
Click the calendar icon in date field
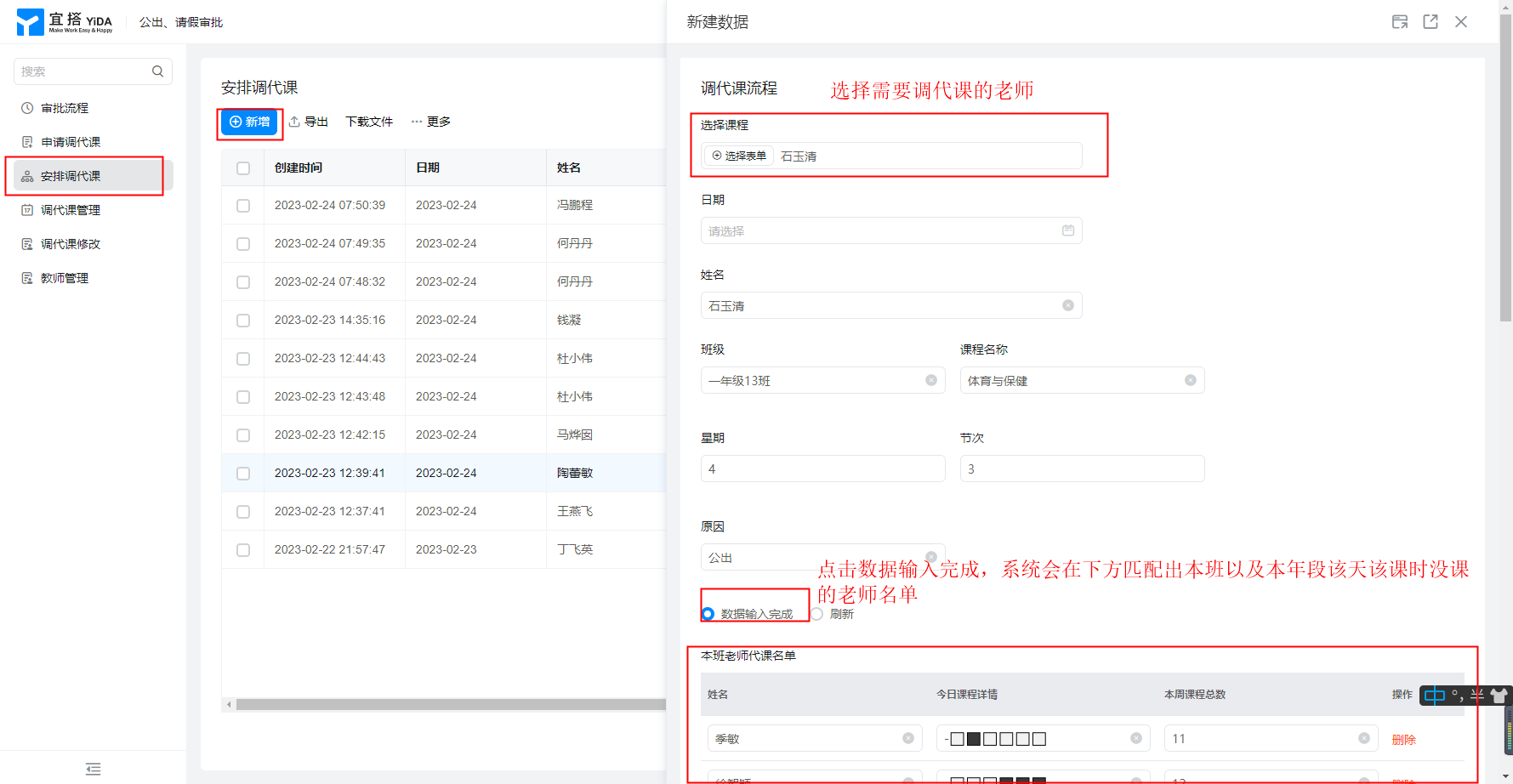pos(1068,230)
